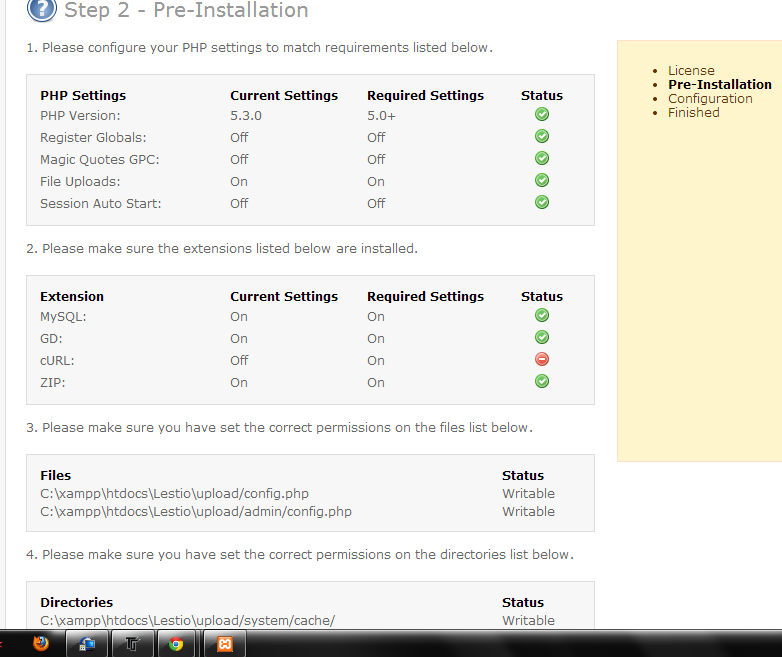
Task: Click the 'On' required setting for cURL
Action: pos(376,360)
